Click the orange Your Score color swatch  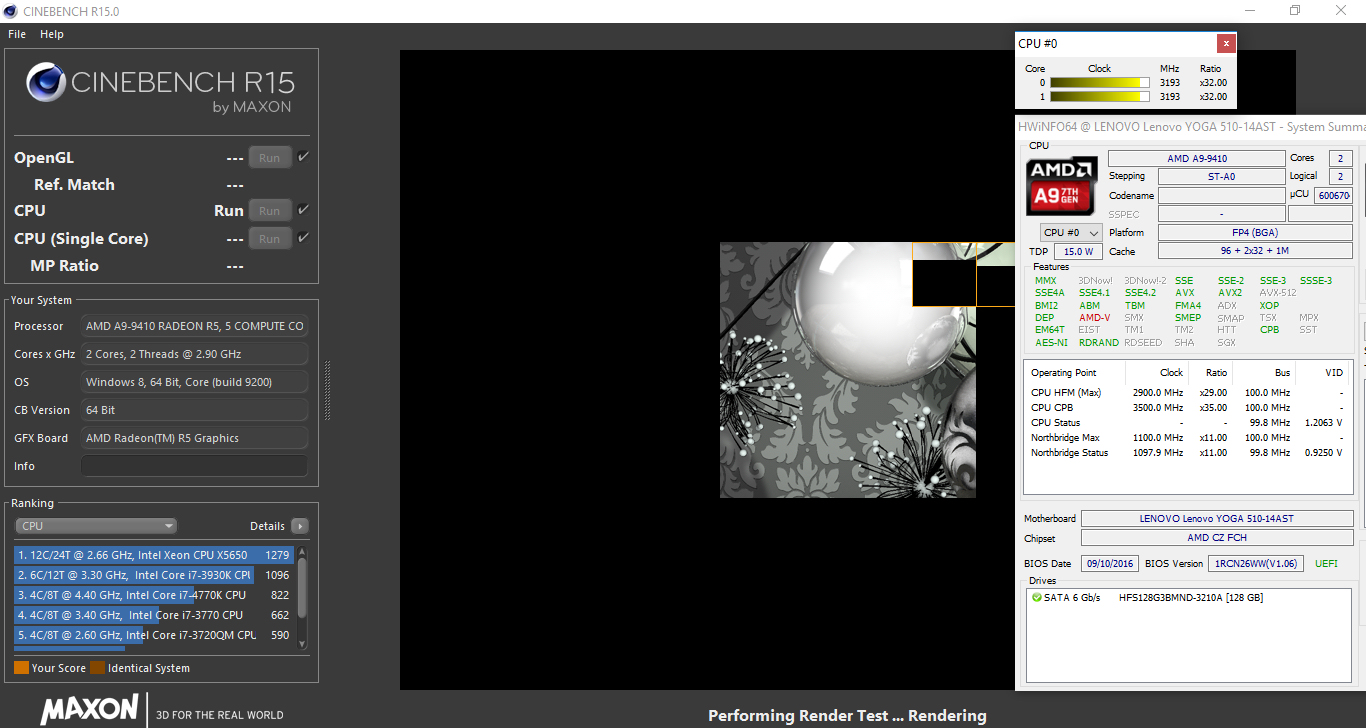click(x=21, y=668)
